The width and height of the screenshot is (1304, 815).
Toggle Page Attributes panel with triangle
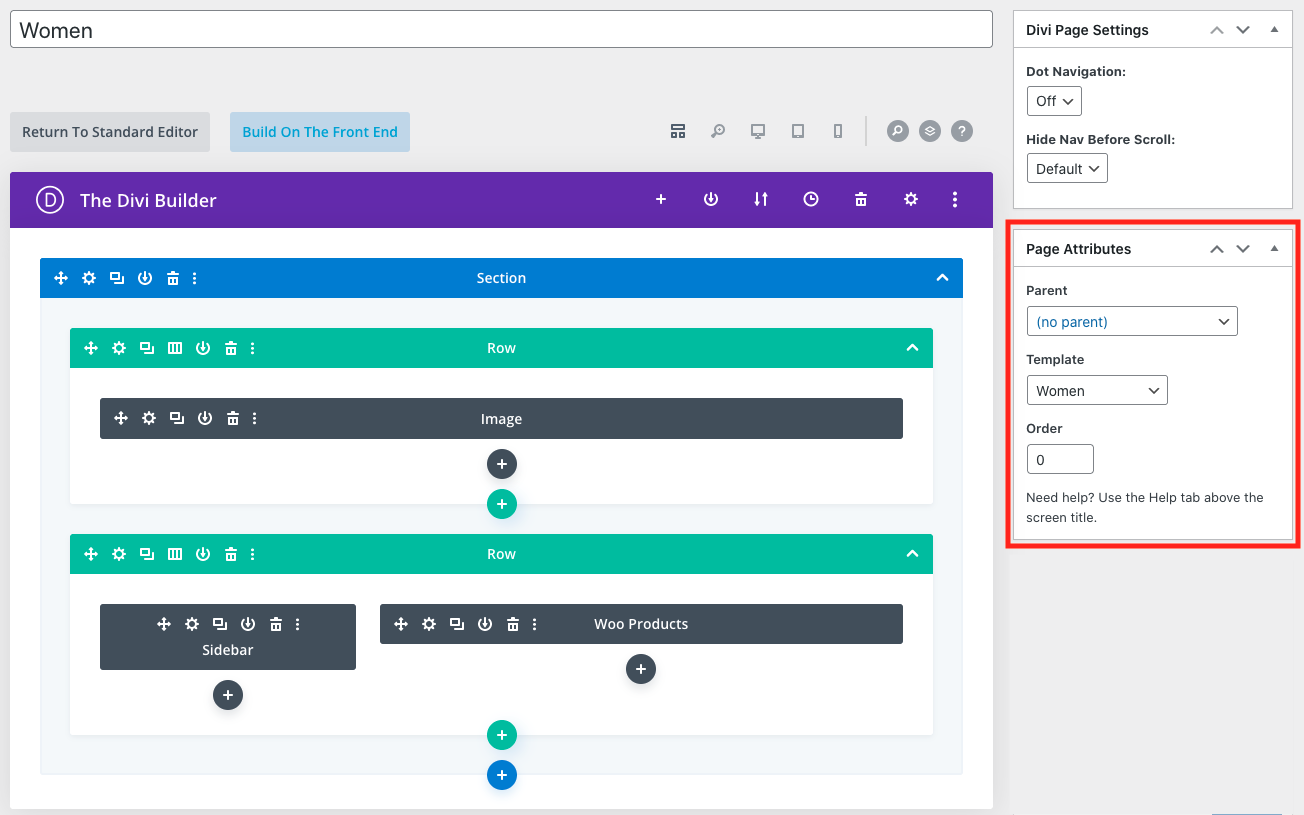(1274, 248)
